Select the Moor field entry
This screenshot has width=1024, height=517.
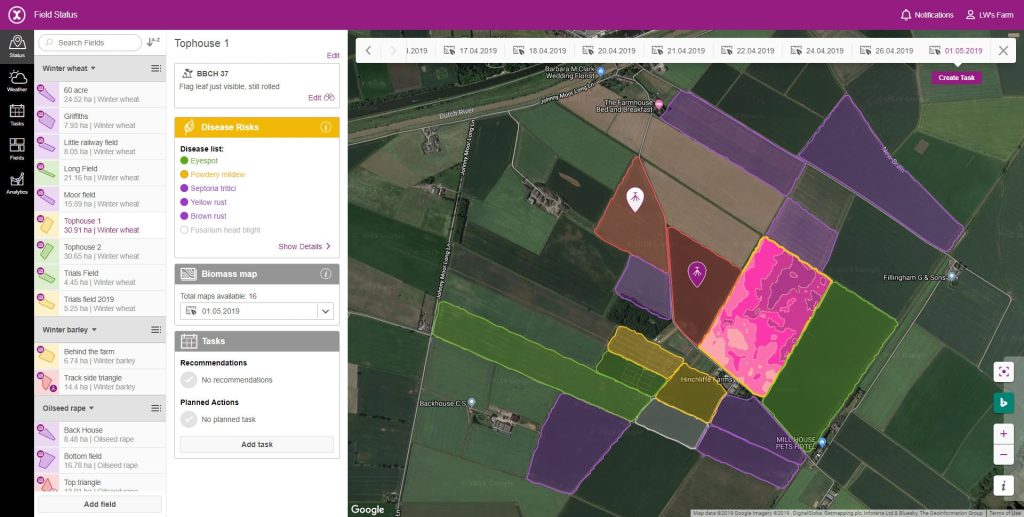[x=100, y=199]
